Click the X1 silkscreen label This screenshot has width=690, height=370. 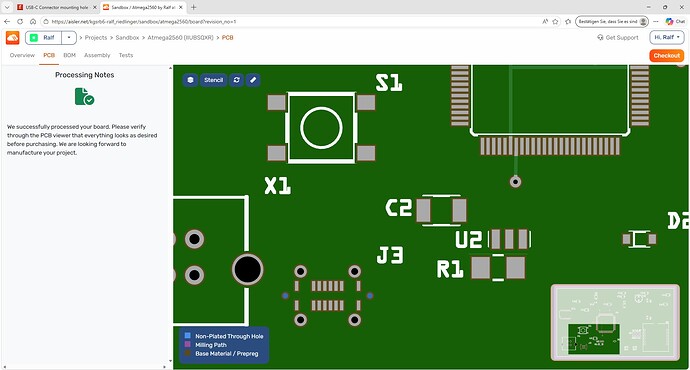[278, 186]
